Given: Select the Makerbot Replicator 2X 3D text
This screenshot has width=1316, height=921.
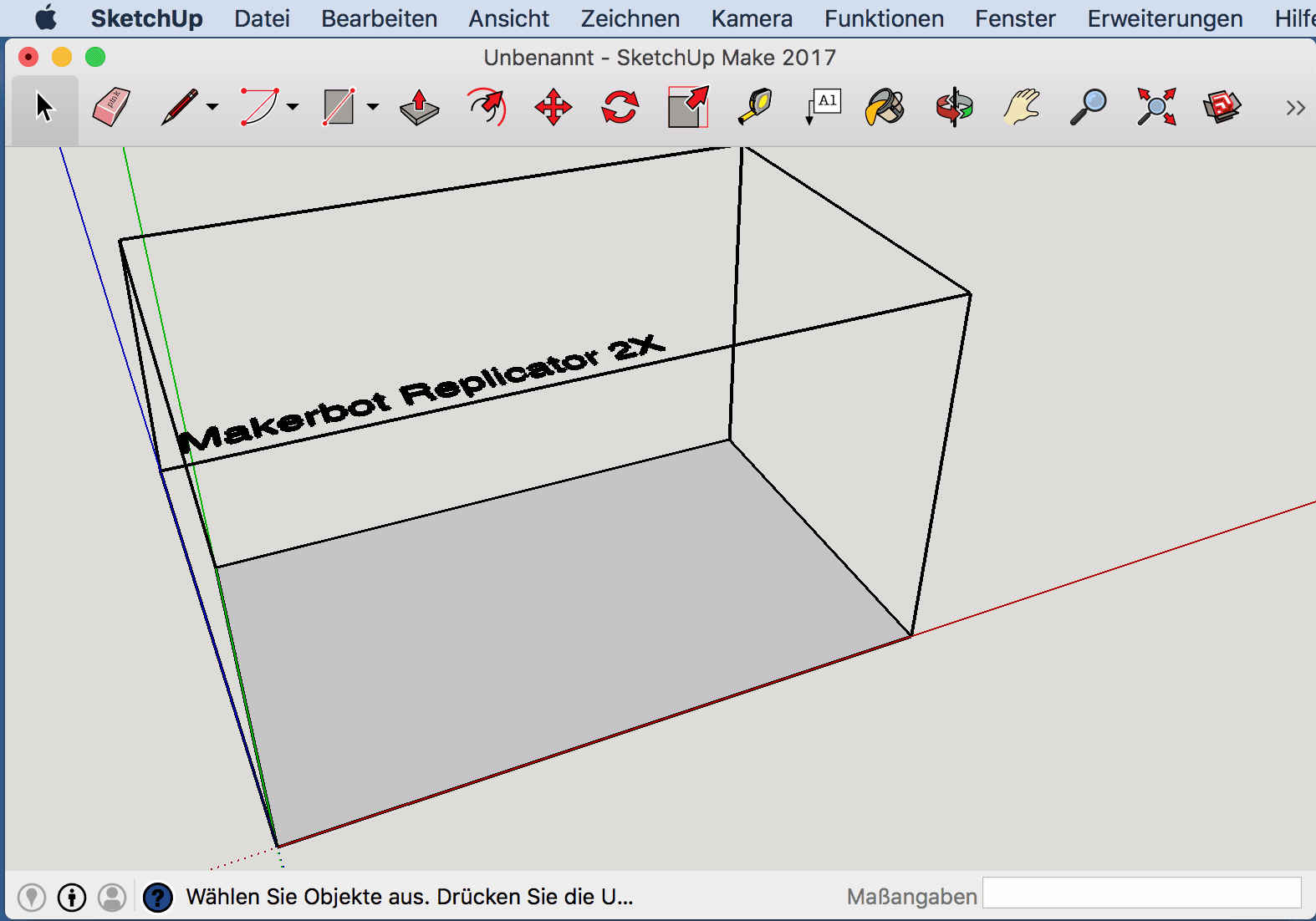Looking at the screenshot, I should (x=421, y=393).
